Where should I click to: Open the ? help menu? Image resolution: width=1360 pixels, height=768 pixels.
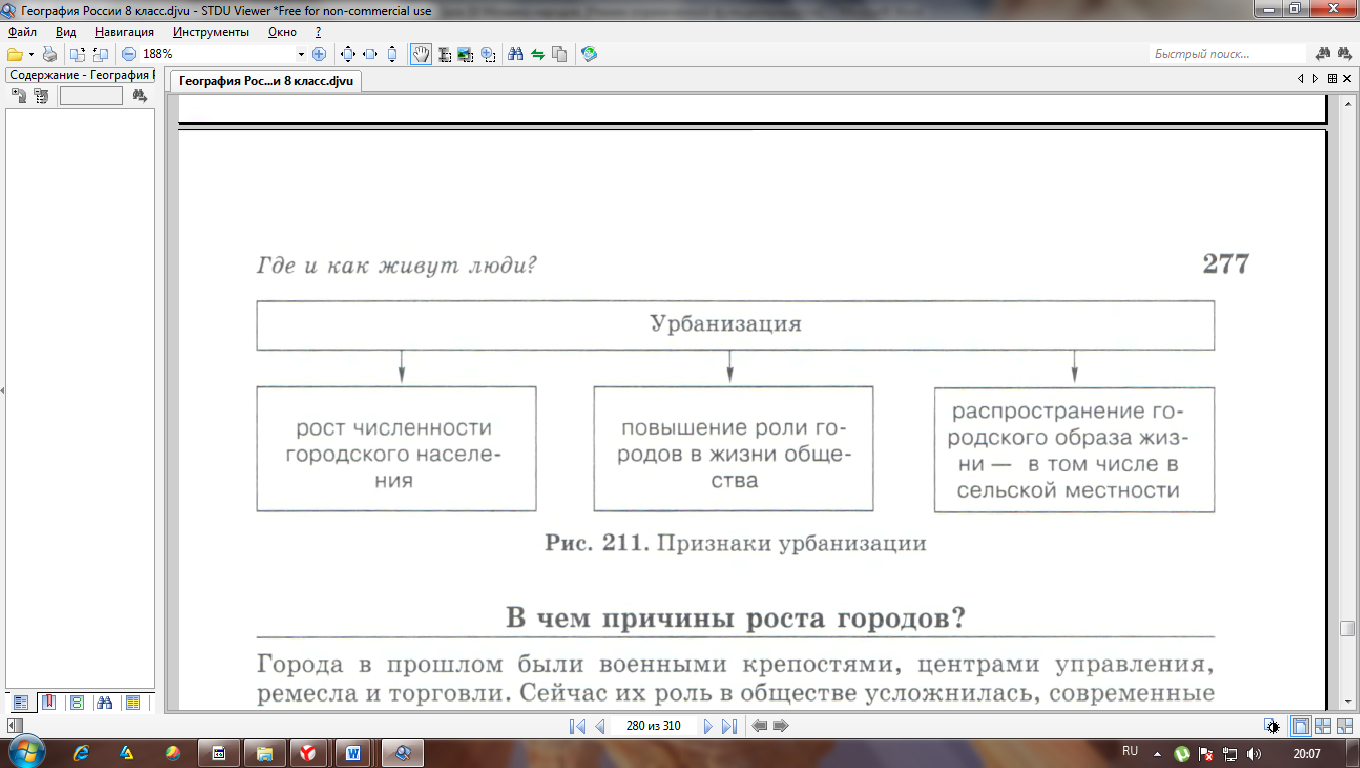[318, 32]
